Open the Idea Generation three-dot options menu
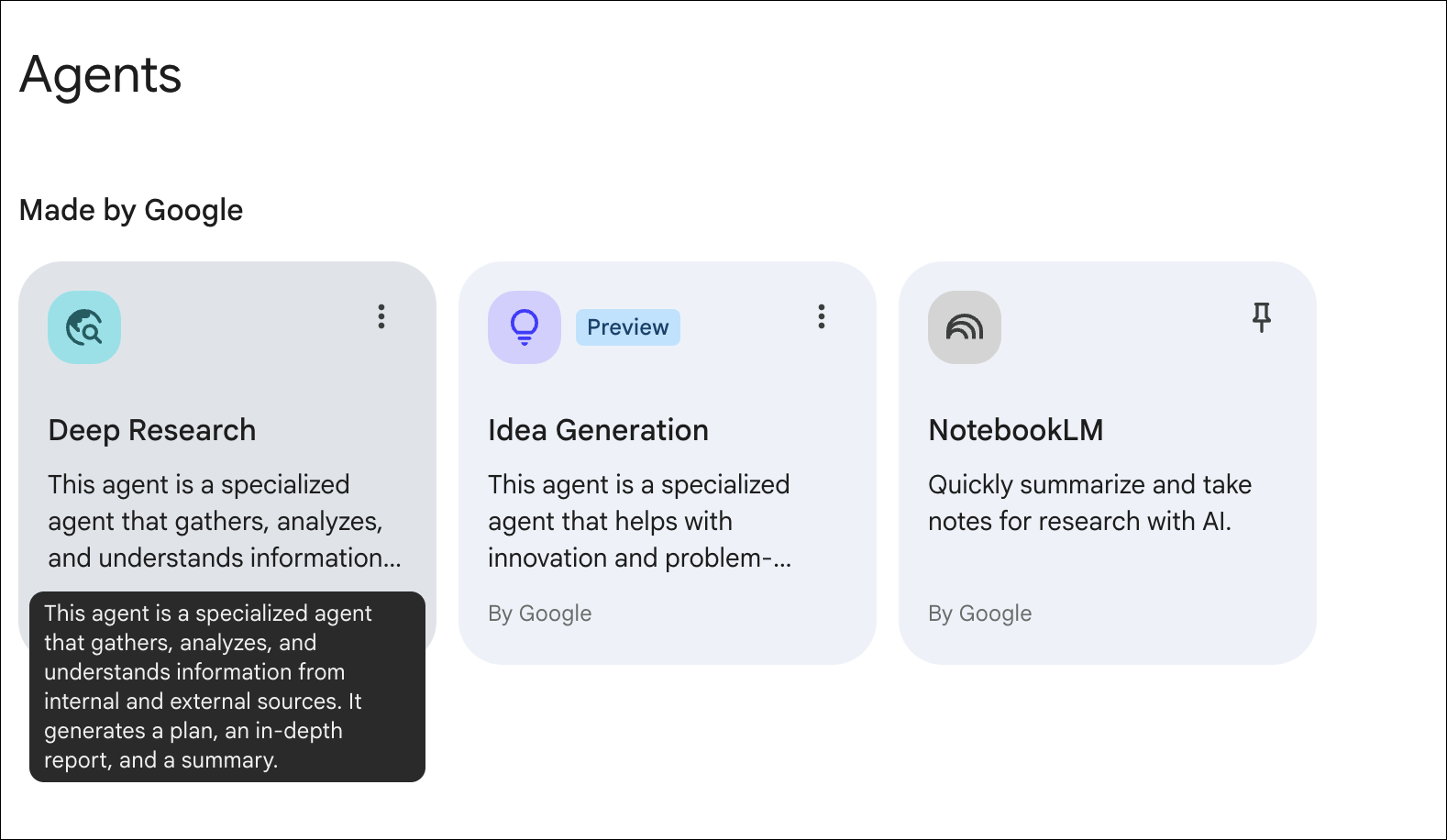This screenshot has width=1447, height=840. point(822,316)
